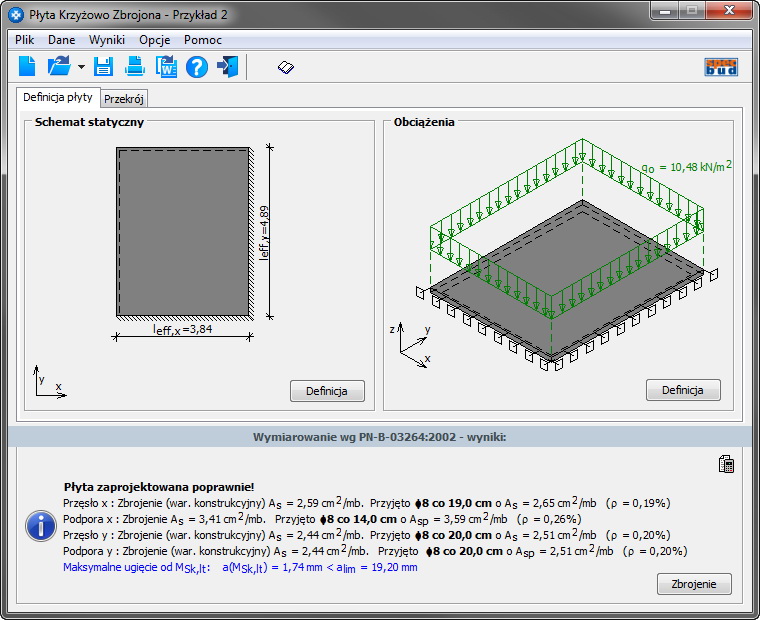Image resolution: width=760 pixels, height=620 pixels.
Task: Click the Open folder toolbar icon
Action: point(59,67)
